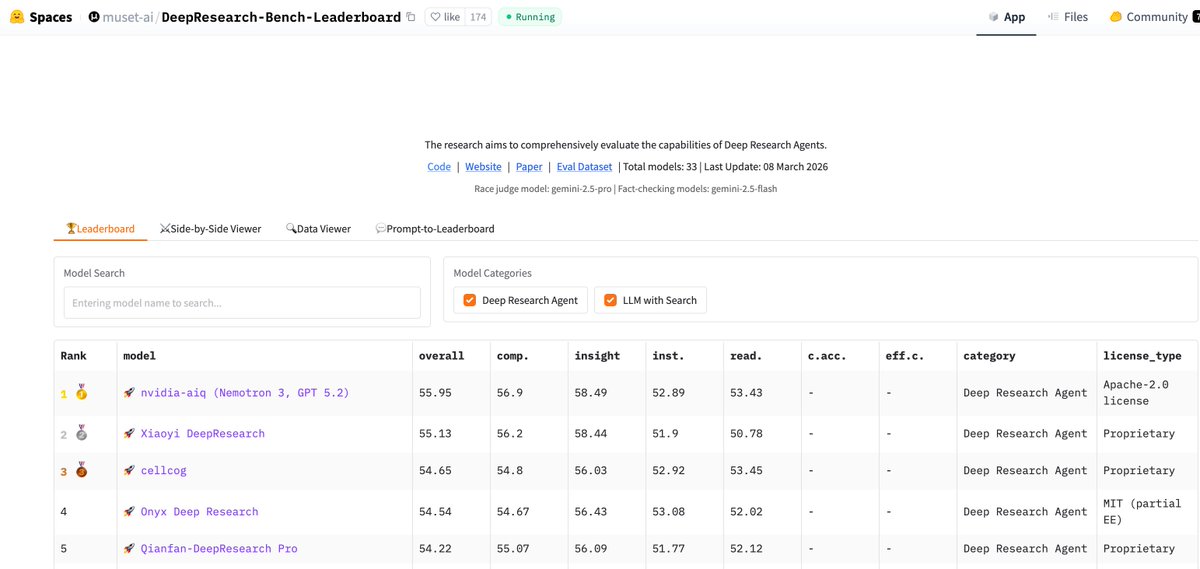Sort by the Rank column header
The image size is (1200, 569).
[x=74, y=356]
